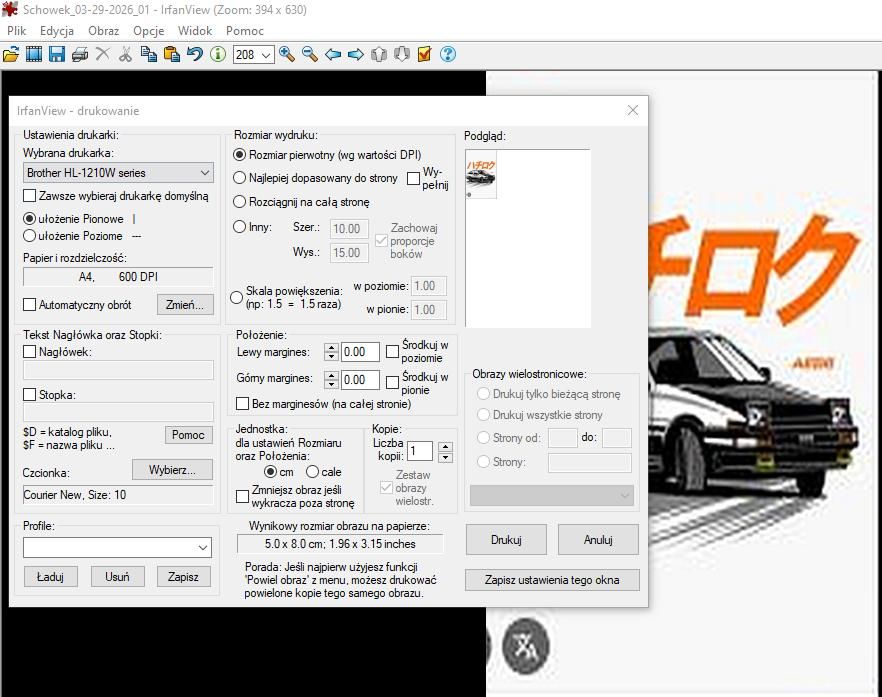Click the Copy toolbar icon
882x697 pixels.
[x=148, y=55]
